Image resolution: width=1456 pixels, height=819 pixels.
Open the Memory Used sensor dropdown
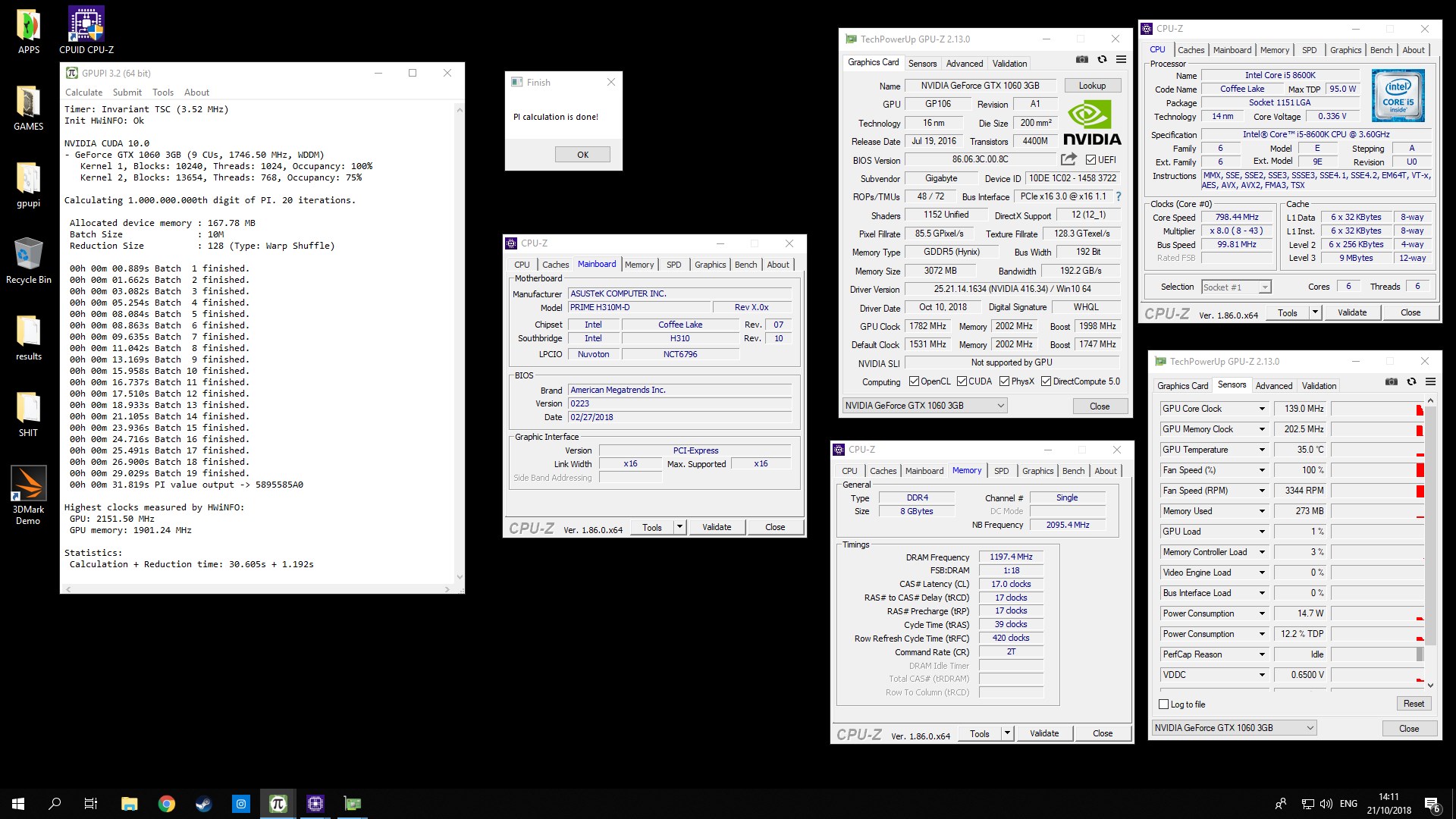point(1262,511)
